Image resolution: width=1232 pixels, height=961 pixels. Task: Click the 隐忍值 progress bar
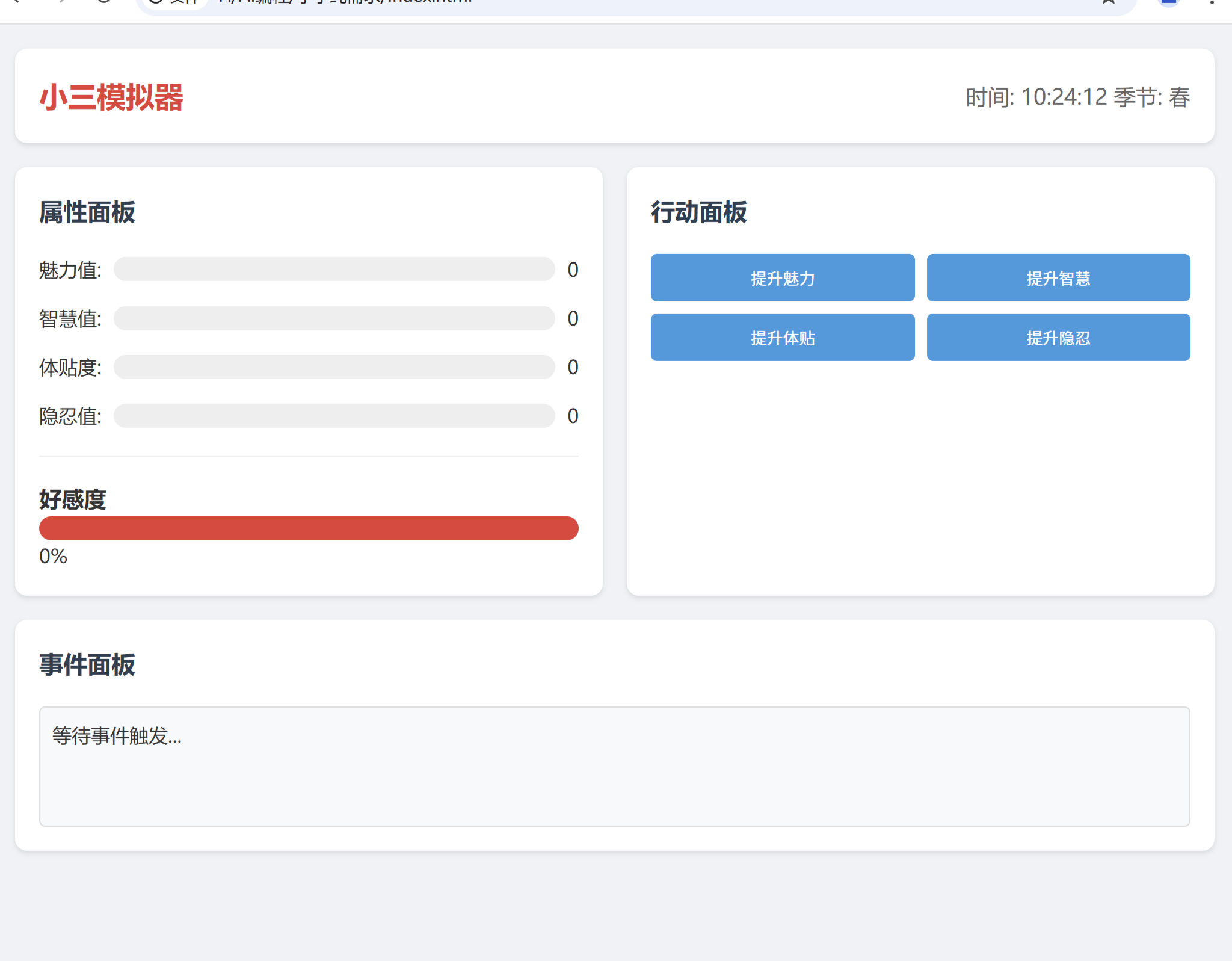click(334, 416)
